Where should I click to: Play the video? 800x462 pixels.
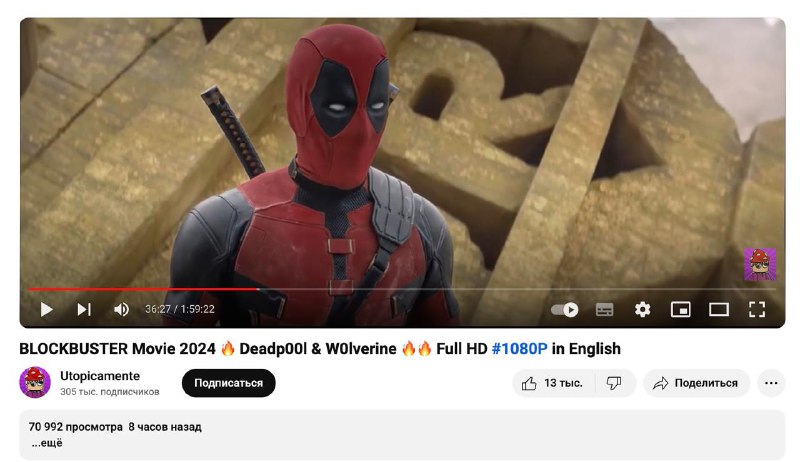point(46,309)
